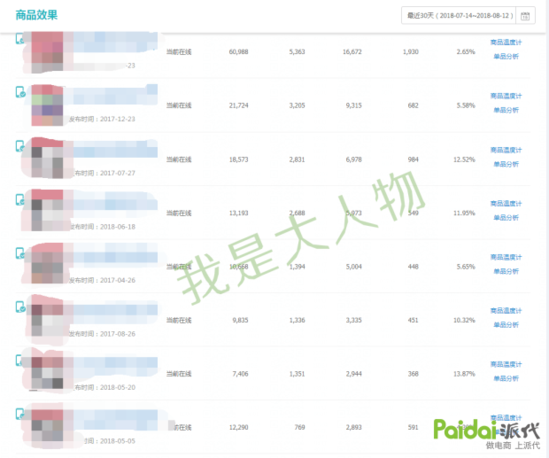Click the mobile icon in the 21,724 row

[20, 92]
